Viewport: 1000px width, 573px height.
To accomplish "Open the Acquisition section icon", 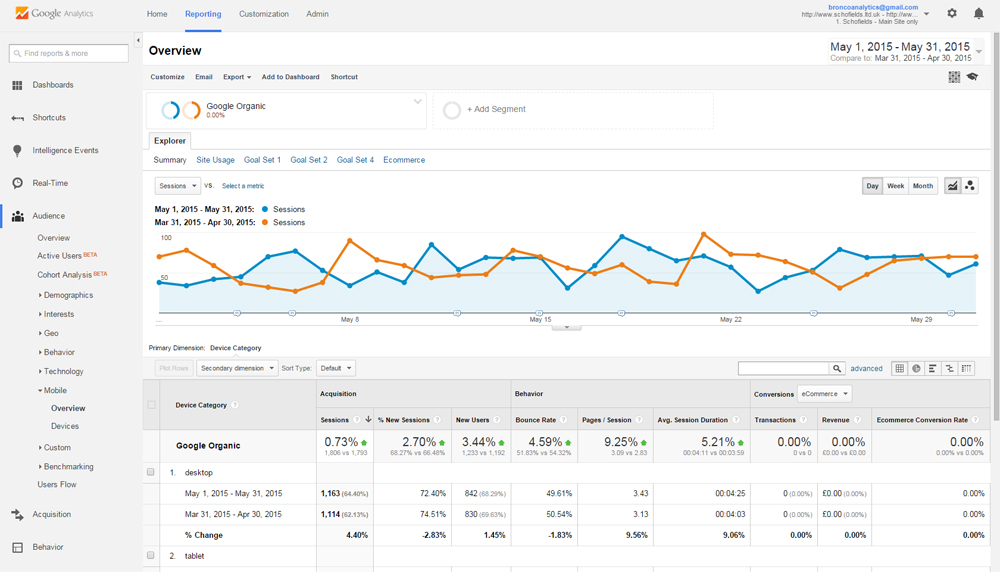I will coord(17,514).
